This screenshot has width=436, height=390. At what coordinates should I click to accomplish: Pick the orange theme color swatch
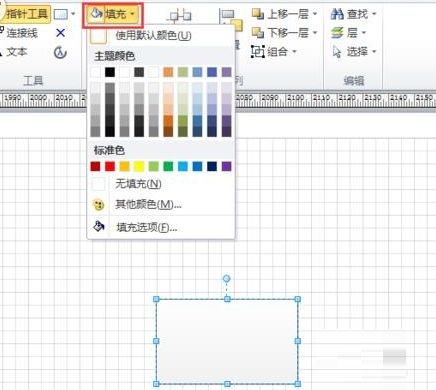tap(168, 72)
